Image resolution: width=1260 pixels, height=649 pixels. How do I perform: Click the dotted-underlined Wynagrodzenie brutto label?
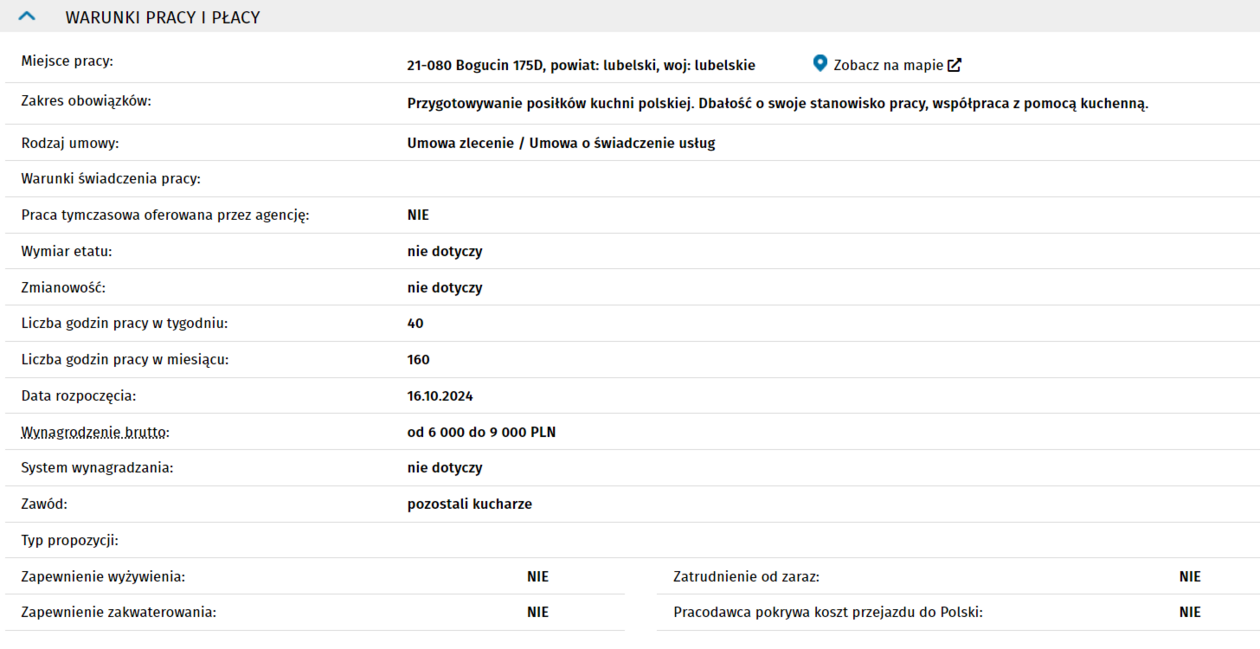(95, 432)
